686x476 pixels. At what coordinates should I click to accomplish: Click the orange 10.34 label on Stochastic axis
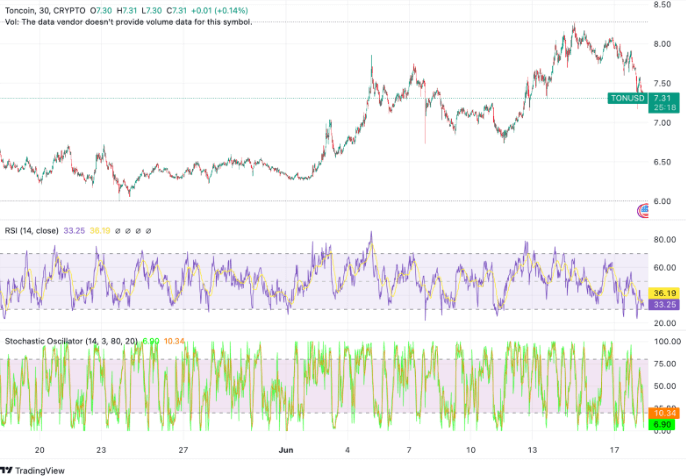(x=664, y=413)
